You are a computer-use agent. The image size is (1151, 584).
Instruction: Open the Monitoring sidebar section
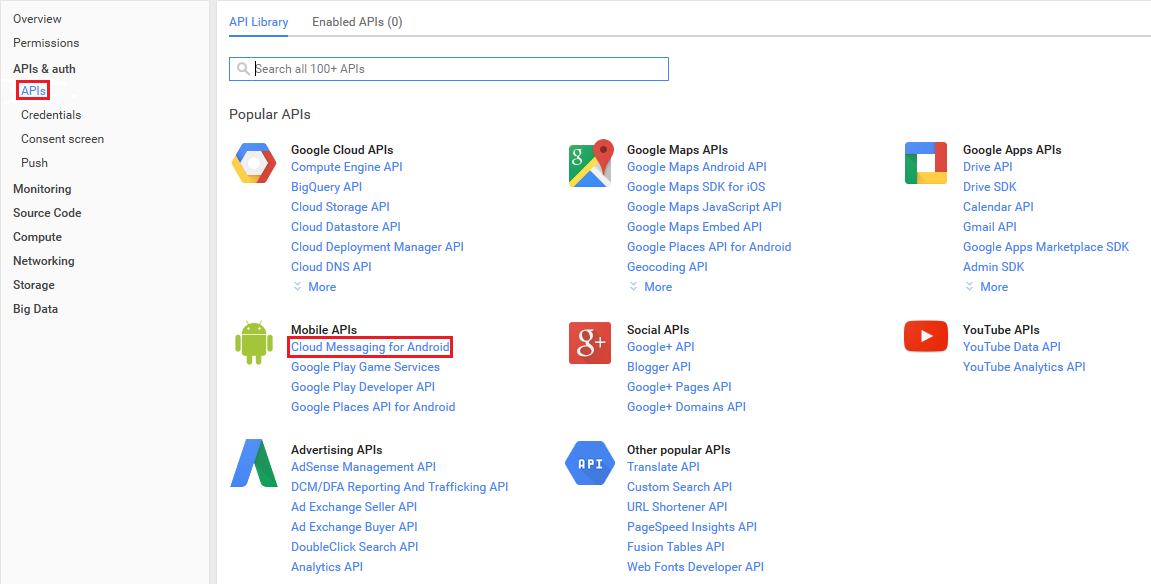42,189
